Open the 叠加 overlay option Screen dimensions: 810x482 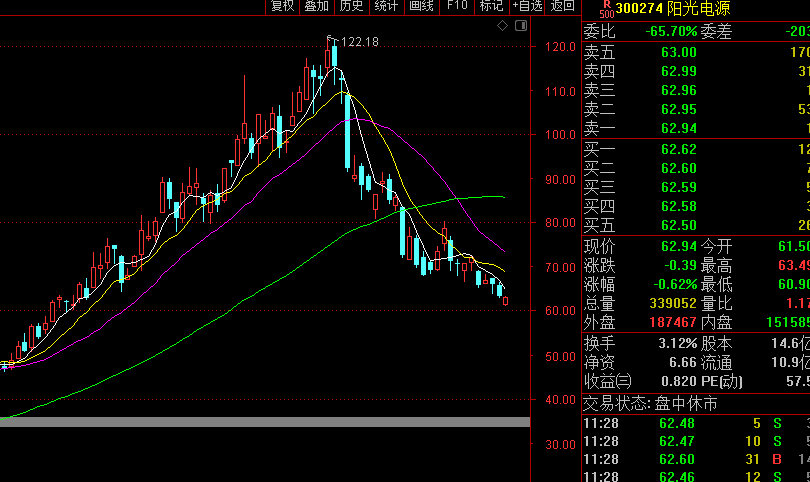pyautogui.click(x=317, y=6)
